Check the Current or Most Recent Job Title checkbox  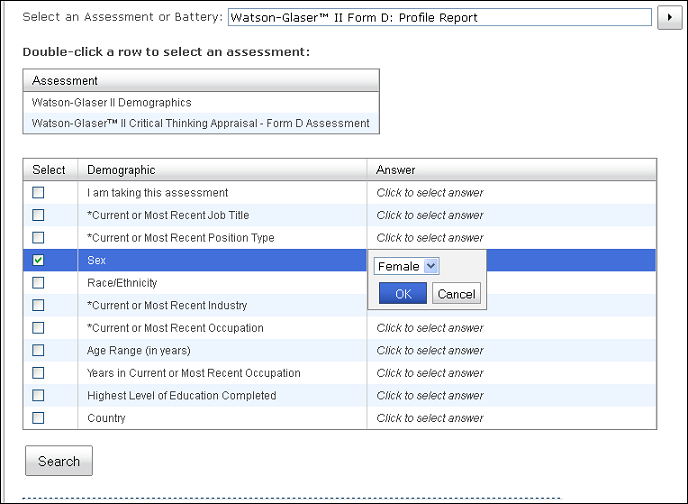38,215
